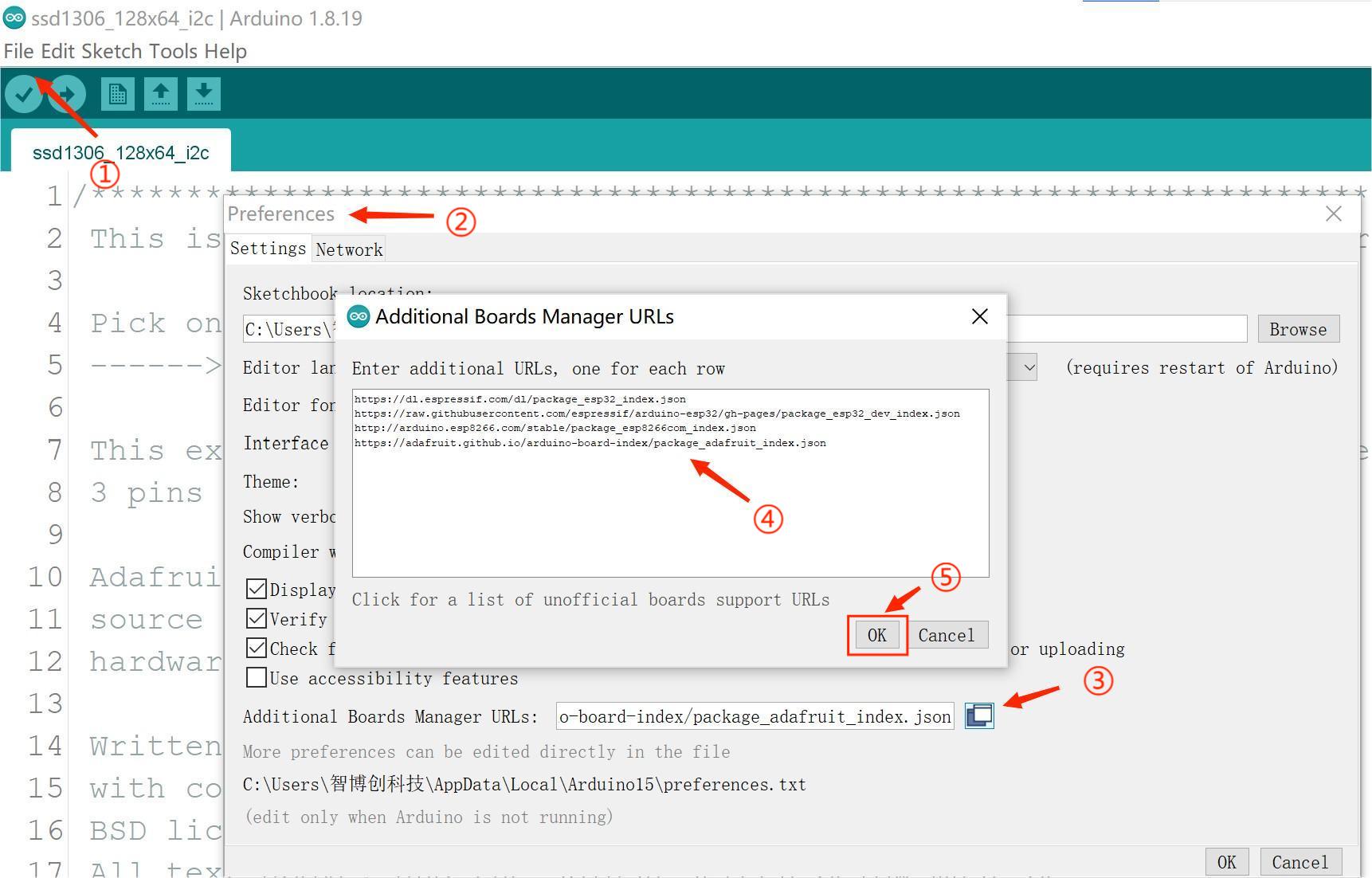Click the 'Written' text on editor line 14
Image resolution: width=1372 pixels, height=878 pixels.
point(155,746)
